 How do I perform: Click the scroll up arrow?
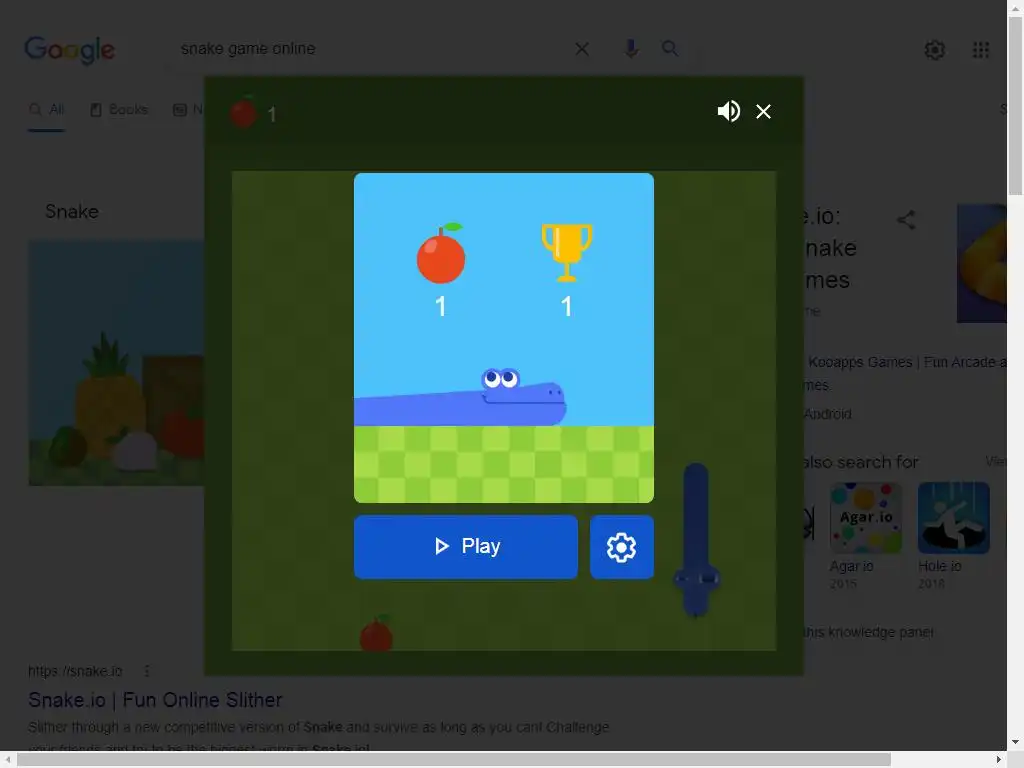[1015, 7]
